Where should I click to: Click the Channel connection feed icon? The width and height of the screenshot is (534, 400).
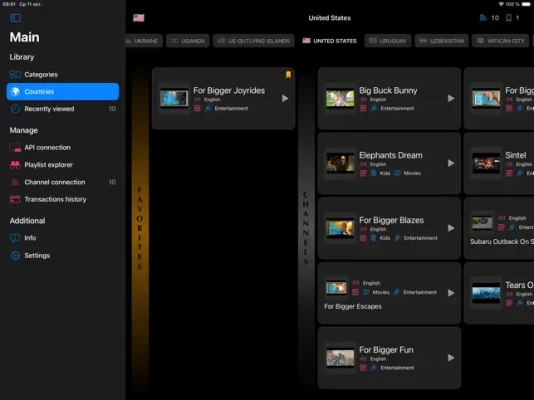pos(15,182)
